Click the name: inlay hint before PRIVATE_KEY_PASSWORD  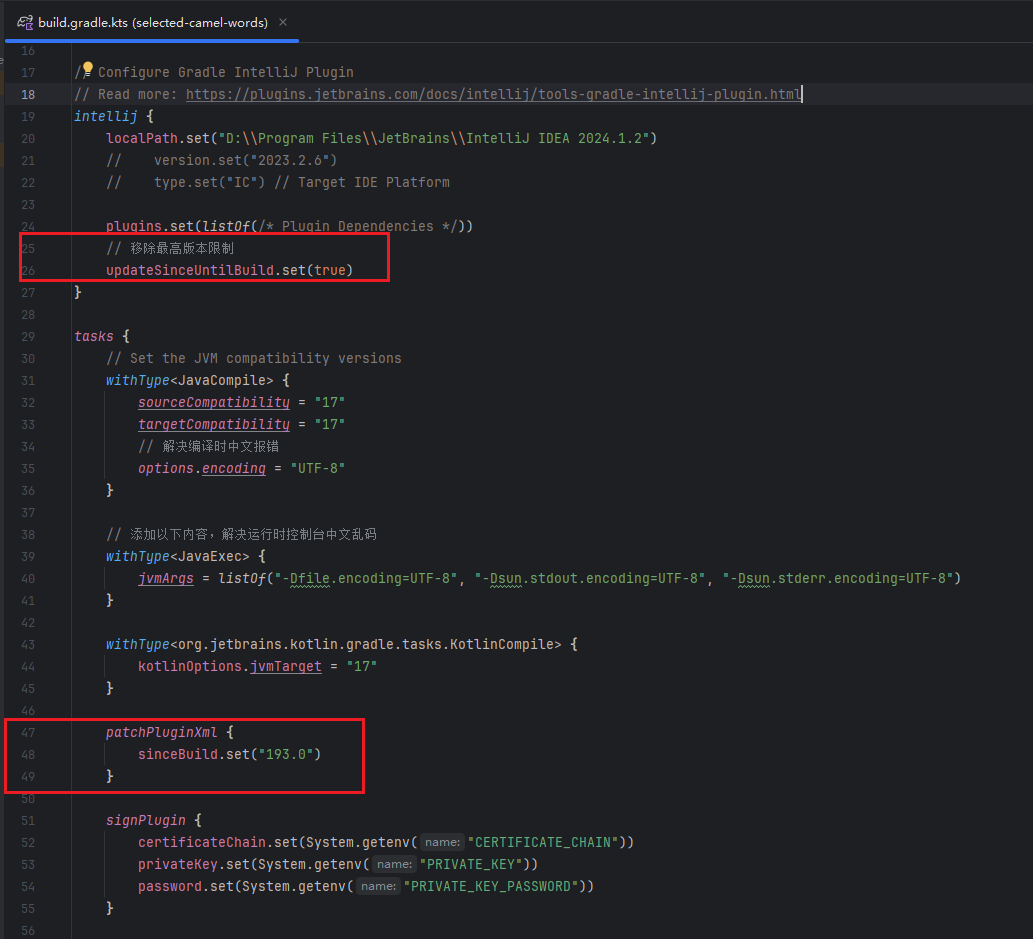point(377,885)
